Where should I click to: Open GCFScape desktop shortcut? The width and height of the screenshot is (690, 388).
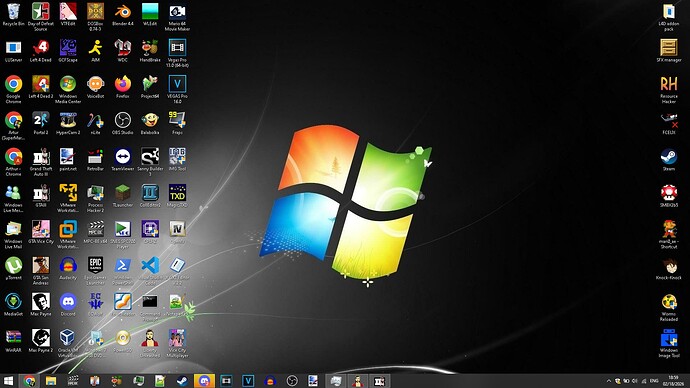68,51
